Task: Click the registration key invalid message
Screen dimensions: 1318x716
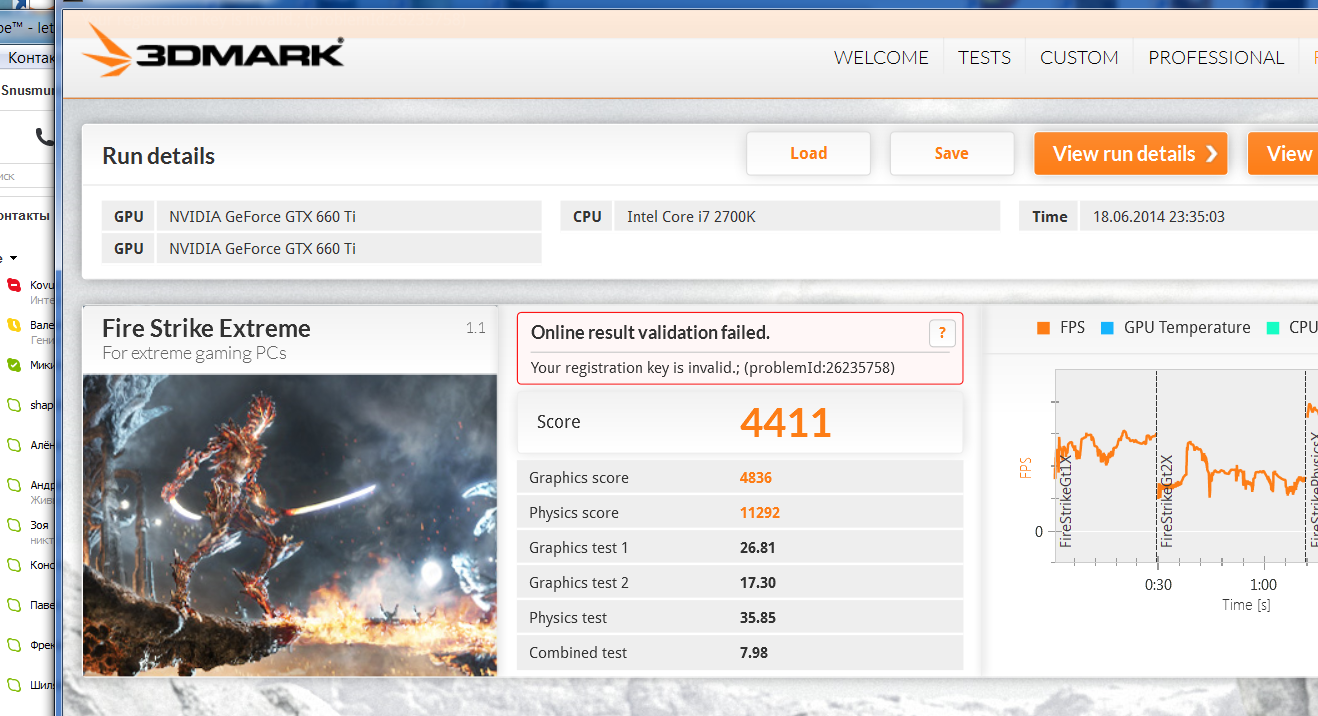Action: [x=712, y=368]
